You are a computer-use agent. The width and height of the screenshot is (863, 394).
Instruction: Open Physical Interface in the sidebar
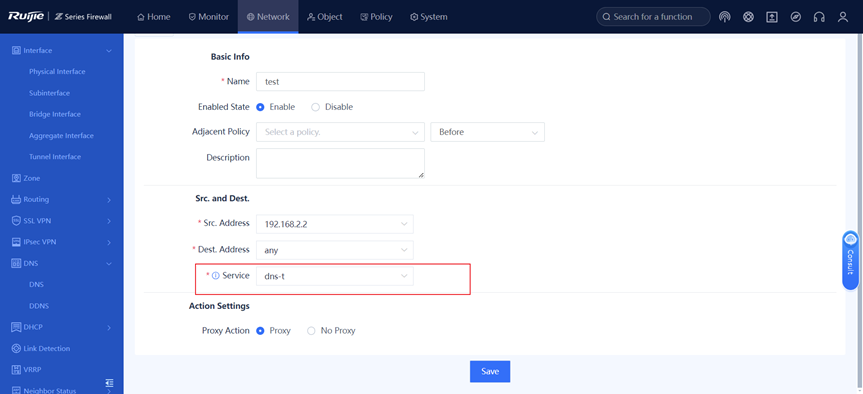(x=57, y=72)
